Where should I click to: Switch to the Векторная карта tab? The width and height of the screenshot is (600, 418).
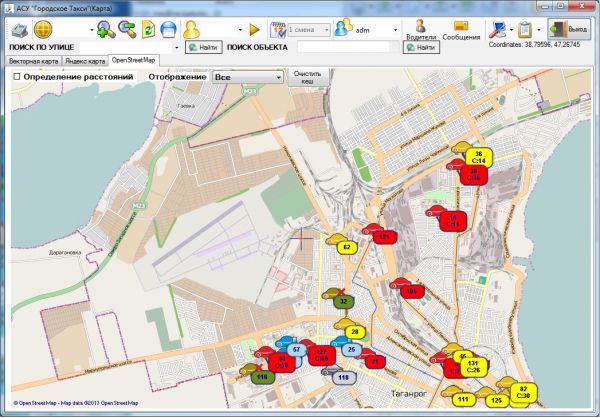point(31,61)
